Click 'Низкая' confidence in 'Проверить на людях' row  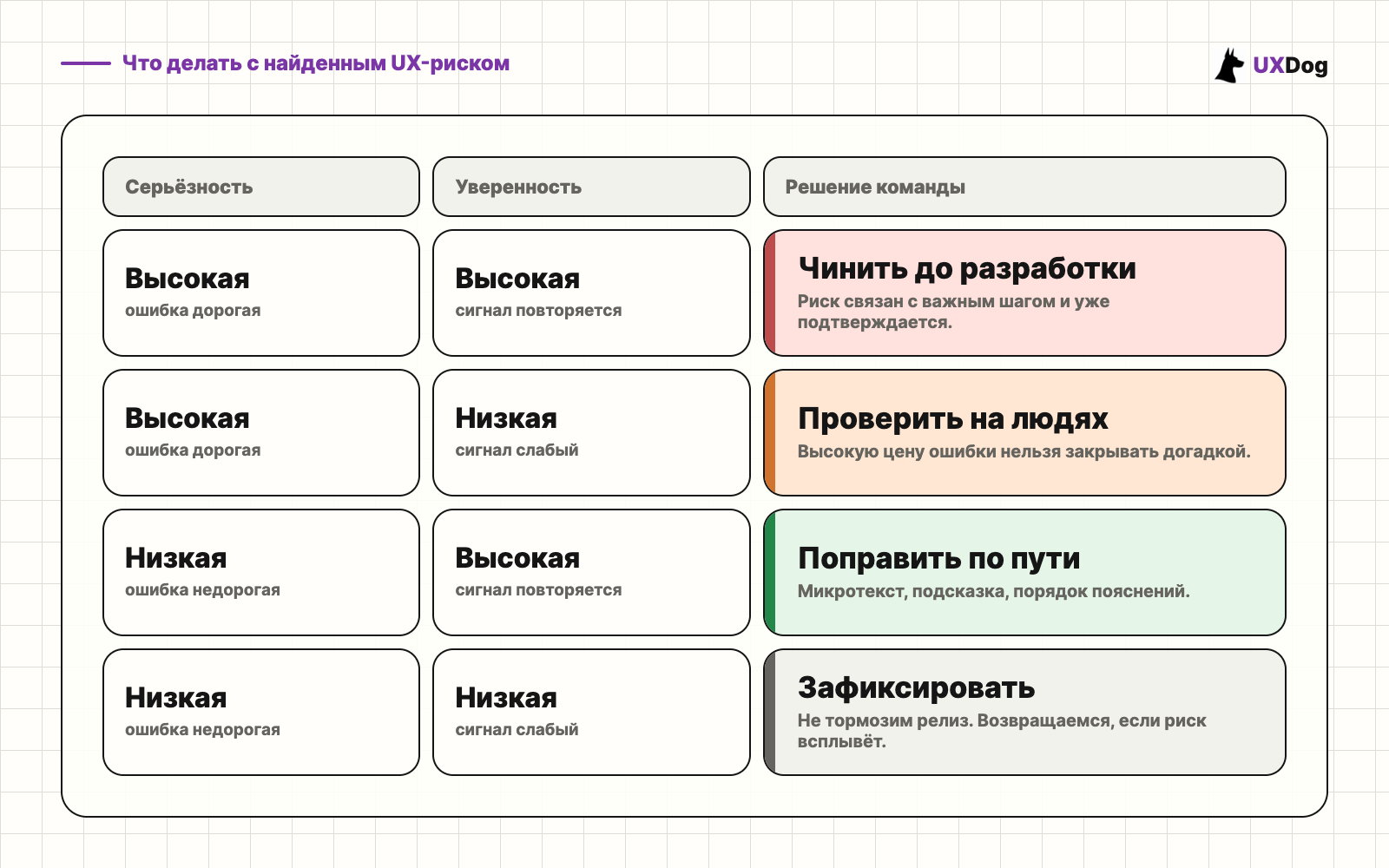[506, 418]
